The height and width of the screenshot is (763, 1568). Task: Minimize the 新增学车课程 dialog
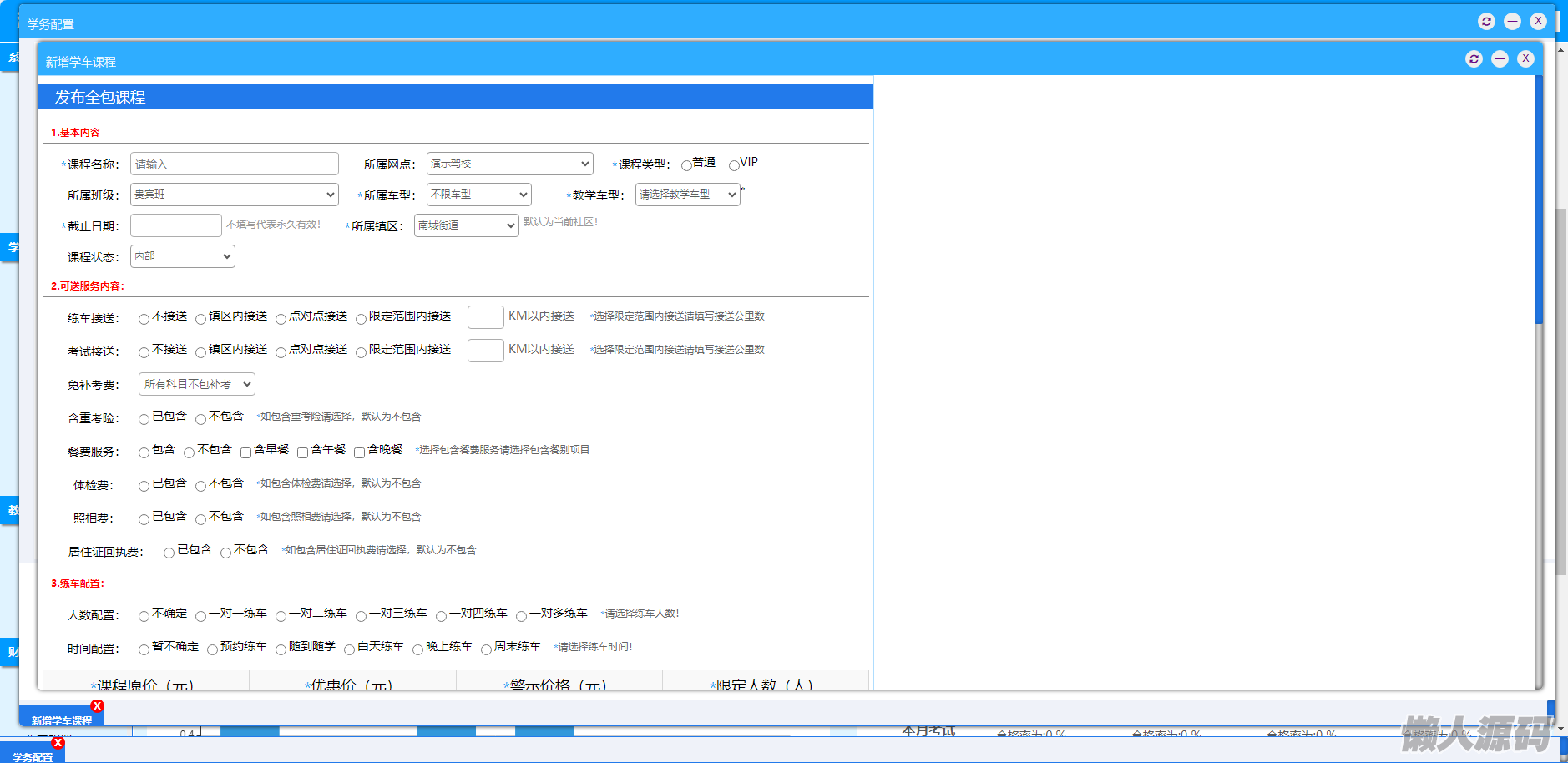tap(1500, 59)
